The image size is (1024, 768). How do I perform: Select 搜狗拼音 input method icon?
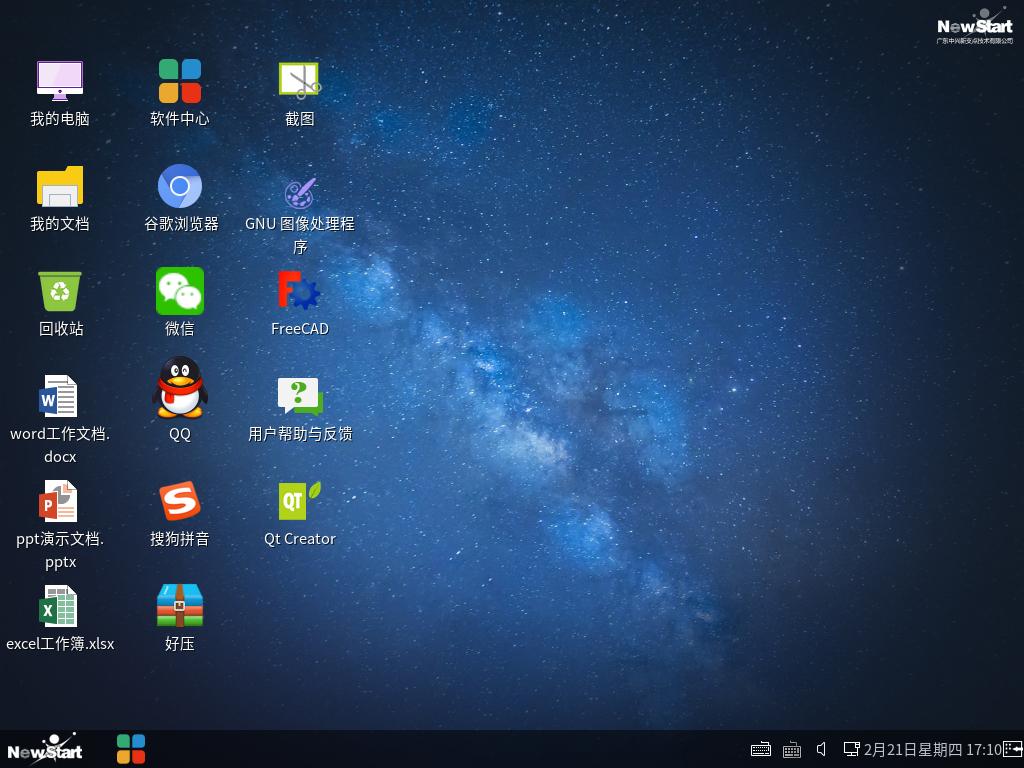click(180, 502)
